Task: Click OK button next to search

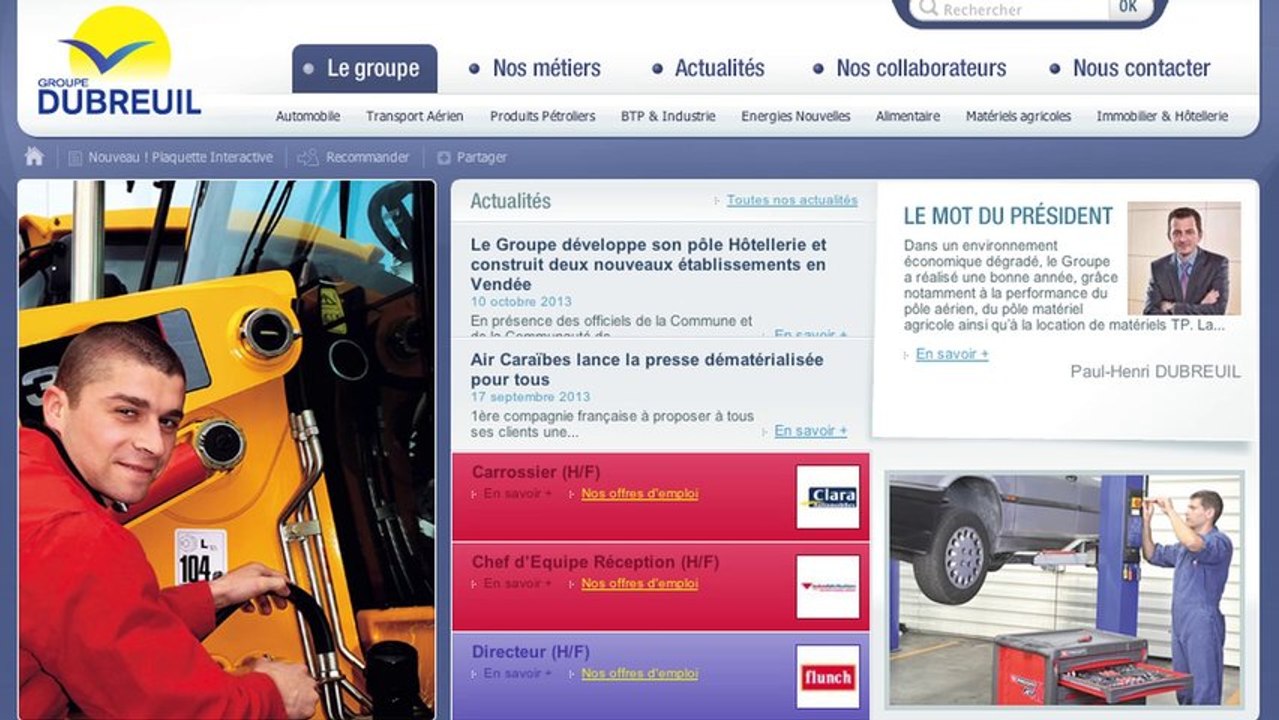Action: point(1128,8)
